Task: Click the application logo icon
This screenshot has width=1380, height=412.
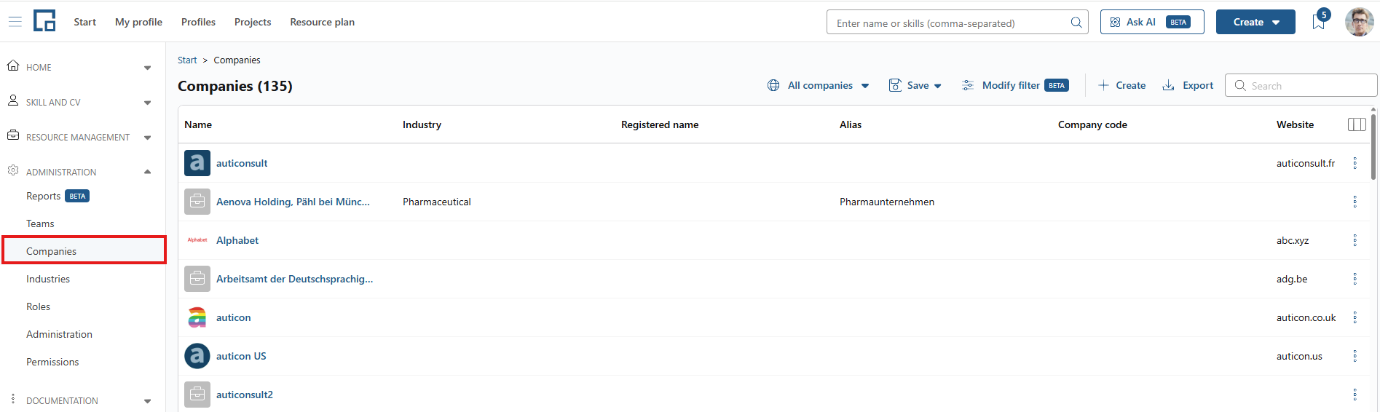Action: point(44,21)
